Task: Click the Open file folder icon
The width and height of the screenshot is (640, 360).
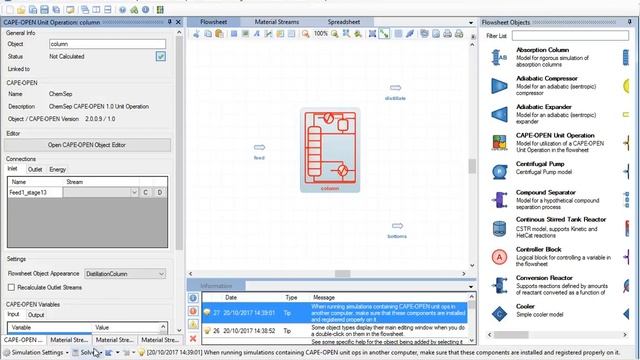Action: point(21,9)
